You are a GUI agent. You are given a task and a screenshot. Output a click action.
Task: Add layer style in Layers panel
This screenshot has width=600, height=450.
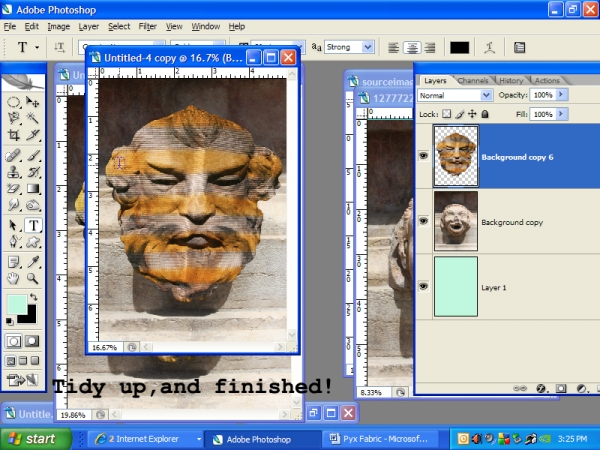pyautogui.click(x=541, y=388)
